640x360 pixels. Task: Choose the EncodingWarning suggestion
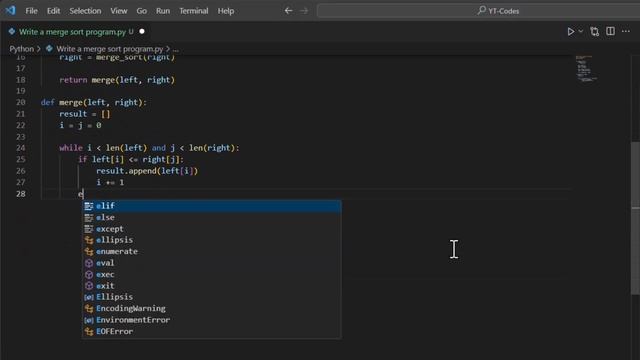point(211,308)
